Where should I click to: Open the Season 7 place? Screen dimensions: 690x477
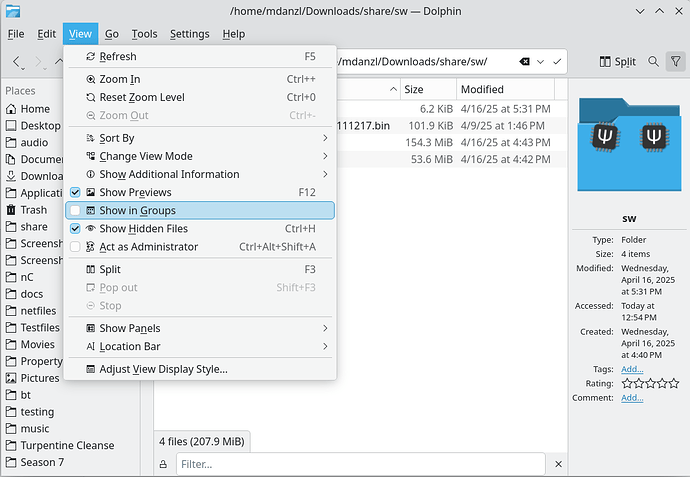[35, 462]
